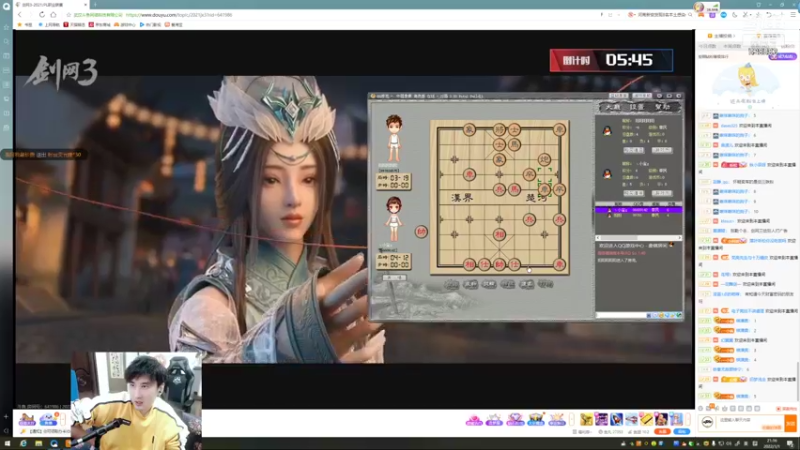Bookmark page with star icon
The image size is (800, 450).
[x=68, y=15]
